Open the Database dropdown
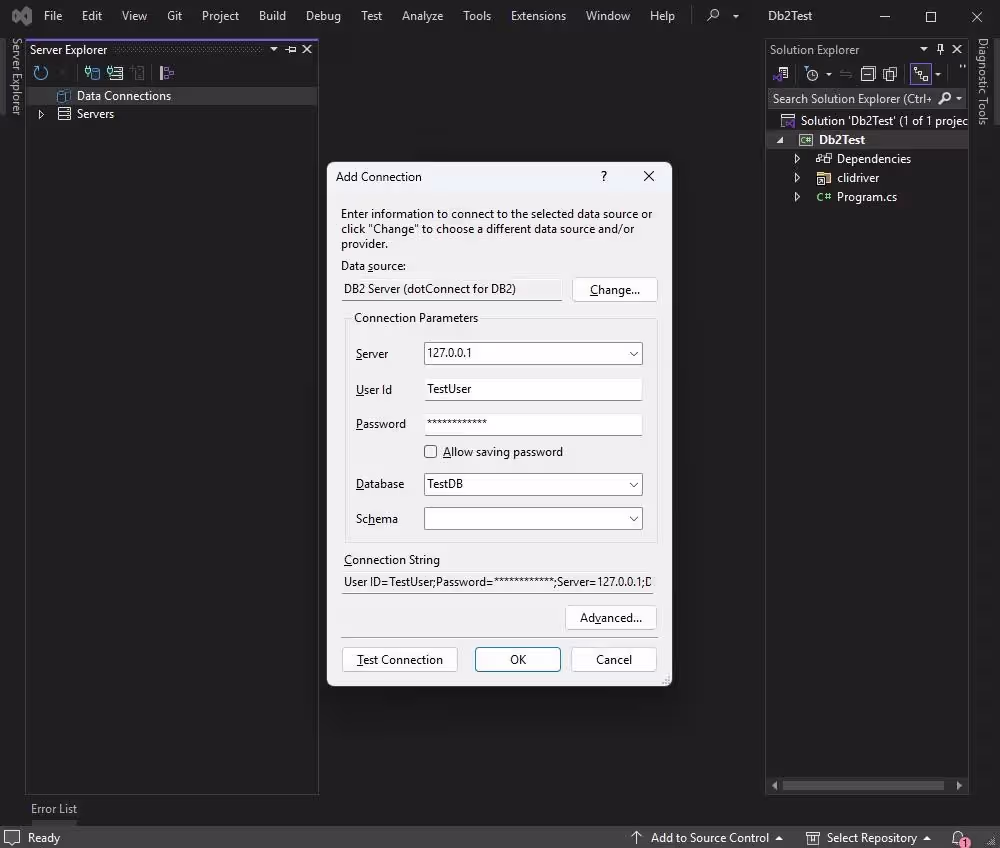 633,485
